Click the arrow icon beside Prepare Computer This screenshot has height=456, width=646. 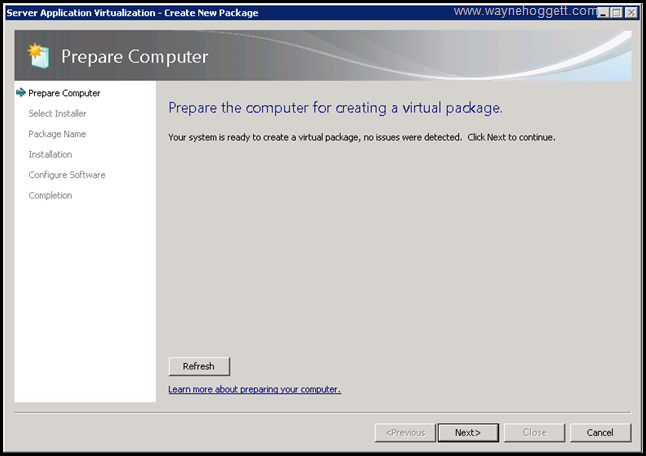coord(21,93)
